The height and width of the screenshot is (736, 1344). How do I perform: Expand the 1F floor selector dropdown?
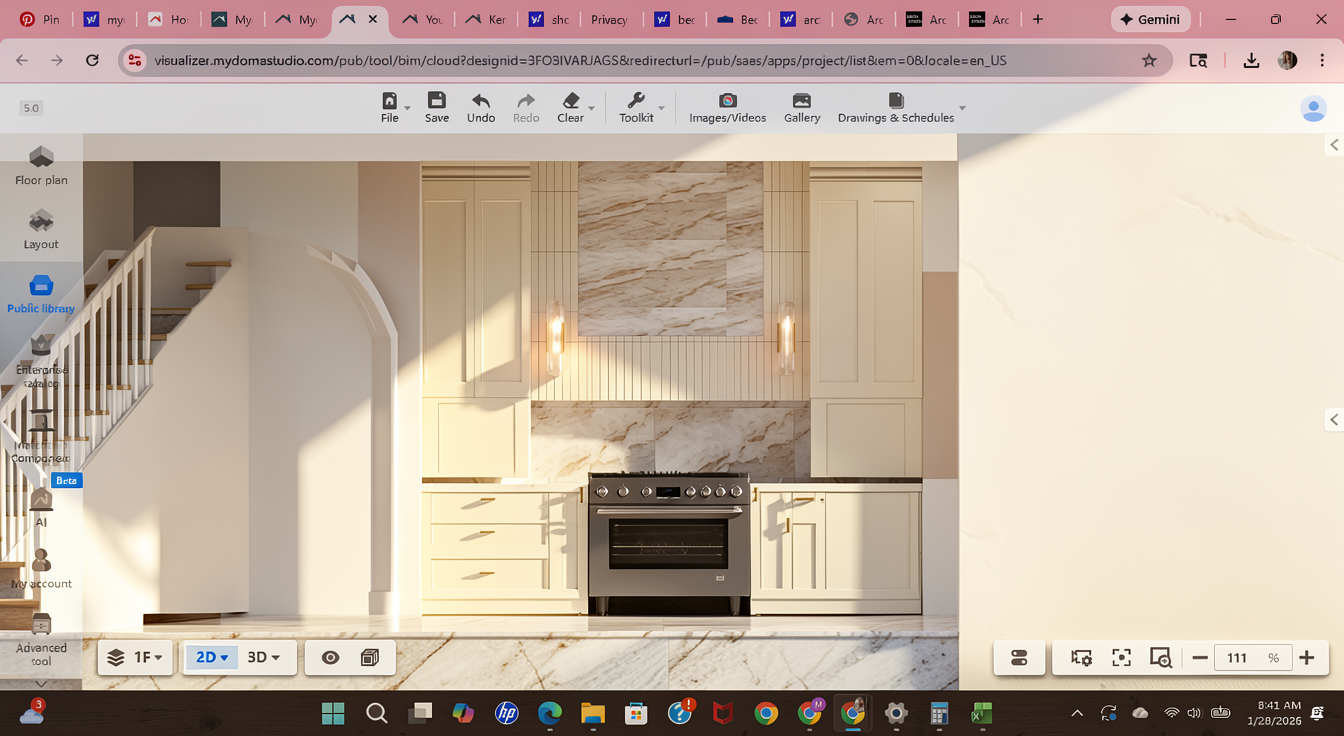pyautogui.click(x=135, y=658)
